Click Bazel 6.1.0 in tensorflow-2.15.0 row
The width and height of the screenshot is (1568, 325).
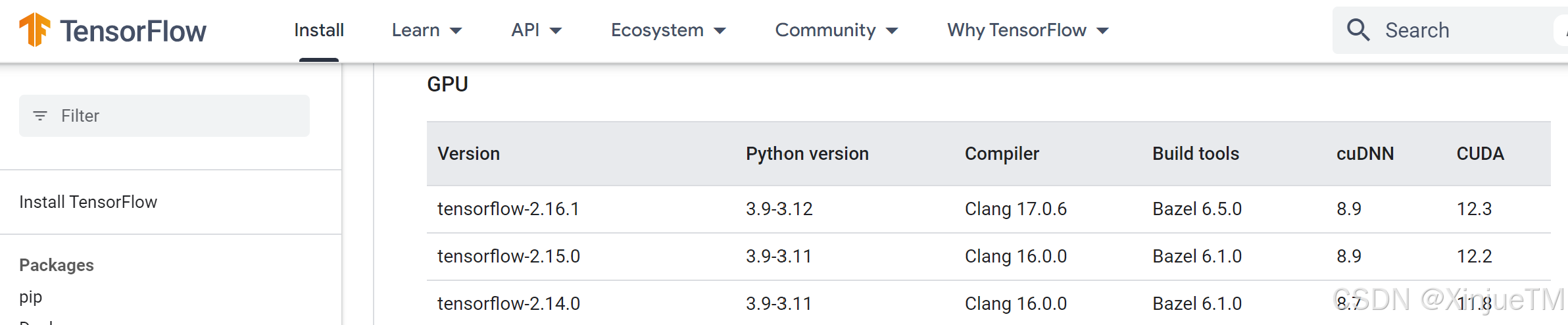(1197, 257)
